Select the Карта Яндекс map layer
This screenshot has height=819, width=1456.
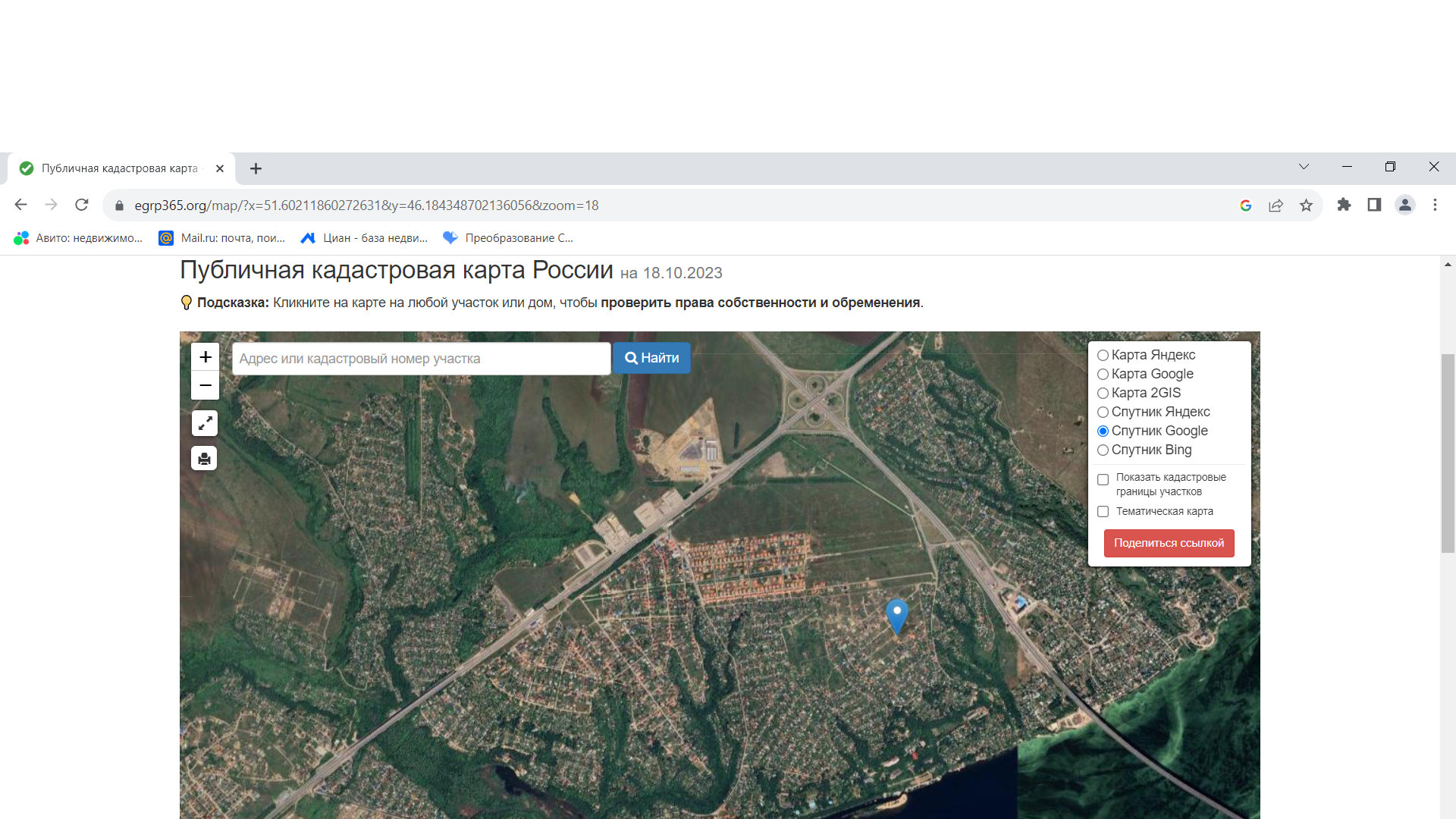pyautogui.click(x=1103, y=355)
